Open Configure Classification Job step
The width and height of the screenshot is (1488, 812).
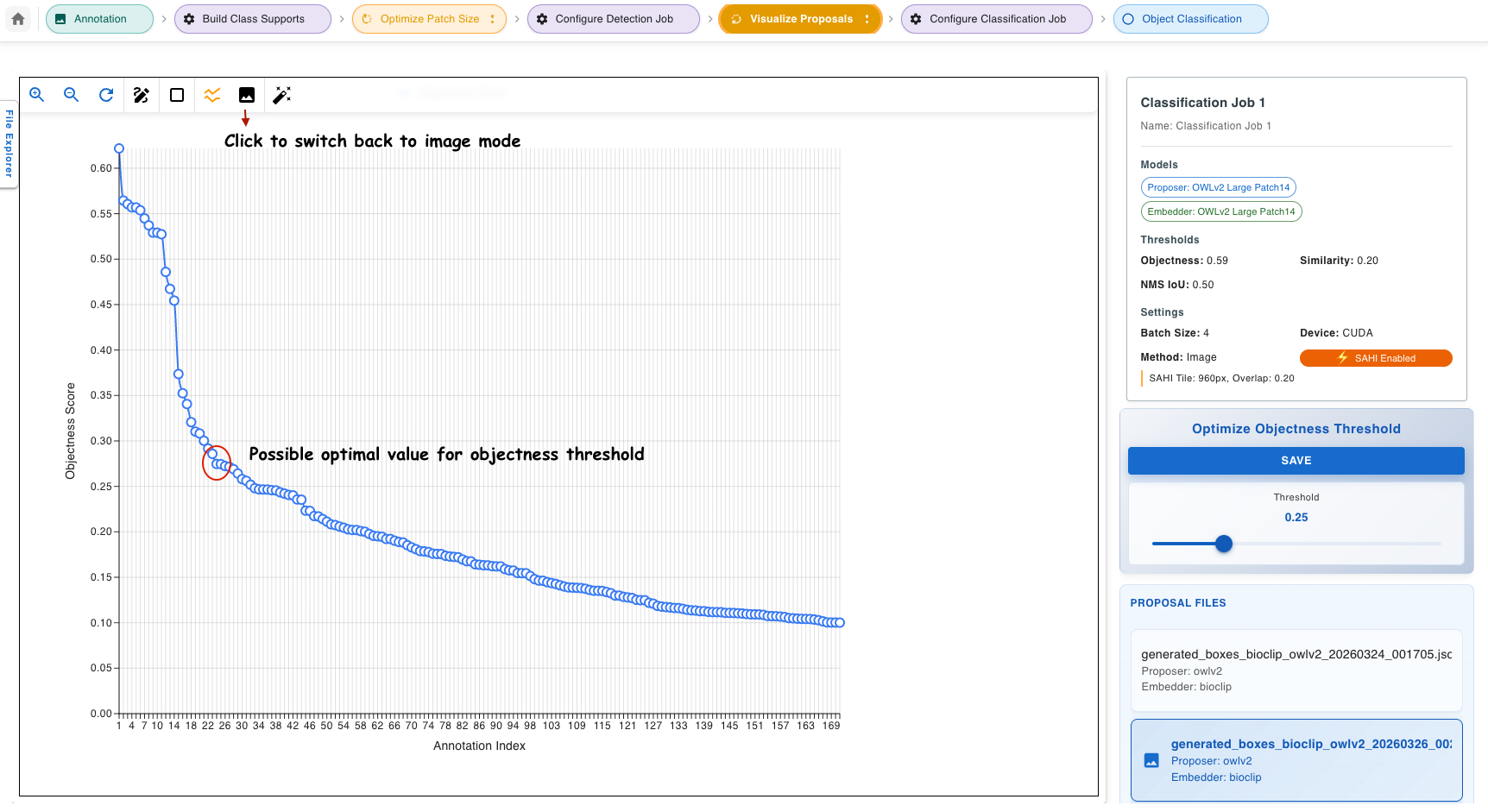pos(997,19)
